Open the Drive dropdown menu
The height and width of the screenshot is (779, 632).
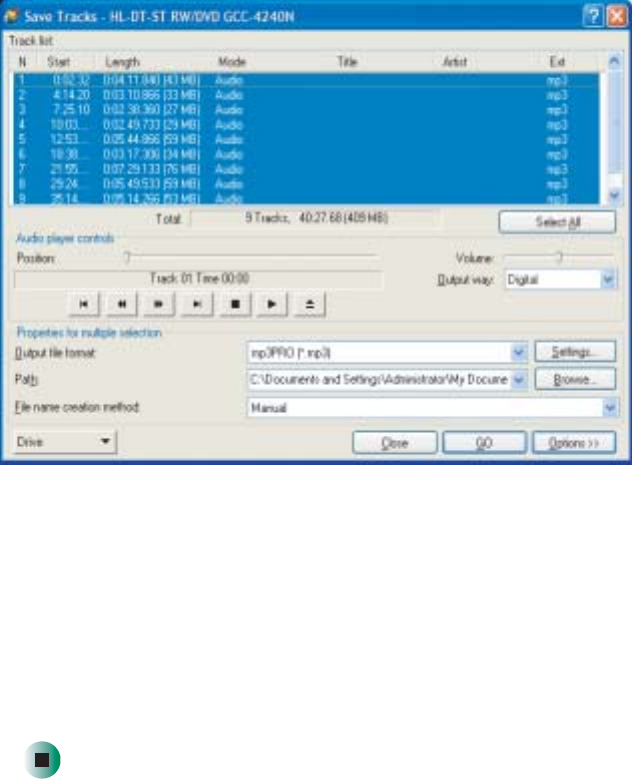coord(65,442)
